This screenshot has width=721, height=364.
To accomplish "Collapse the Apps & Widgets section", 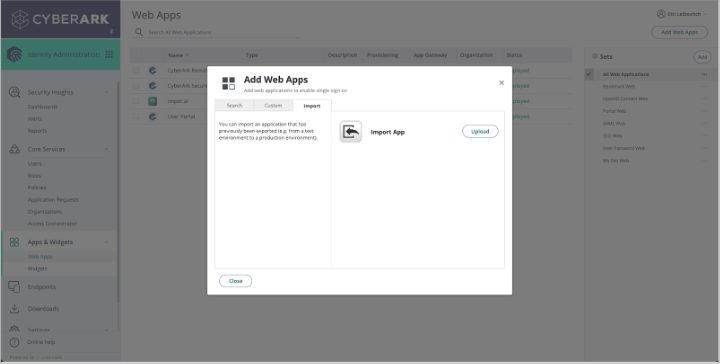I will pos(106,242).
